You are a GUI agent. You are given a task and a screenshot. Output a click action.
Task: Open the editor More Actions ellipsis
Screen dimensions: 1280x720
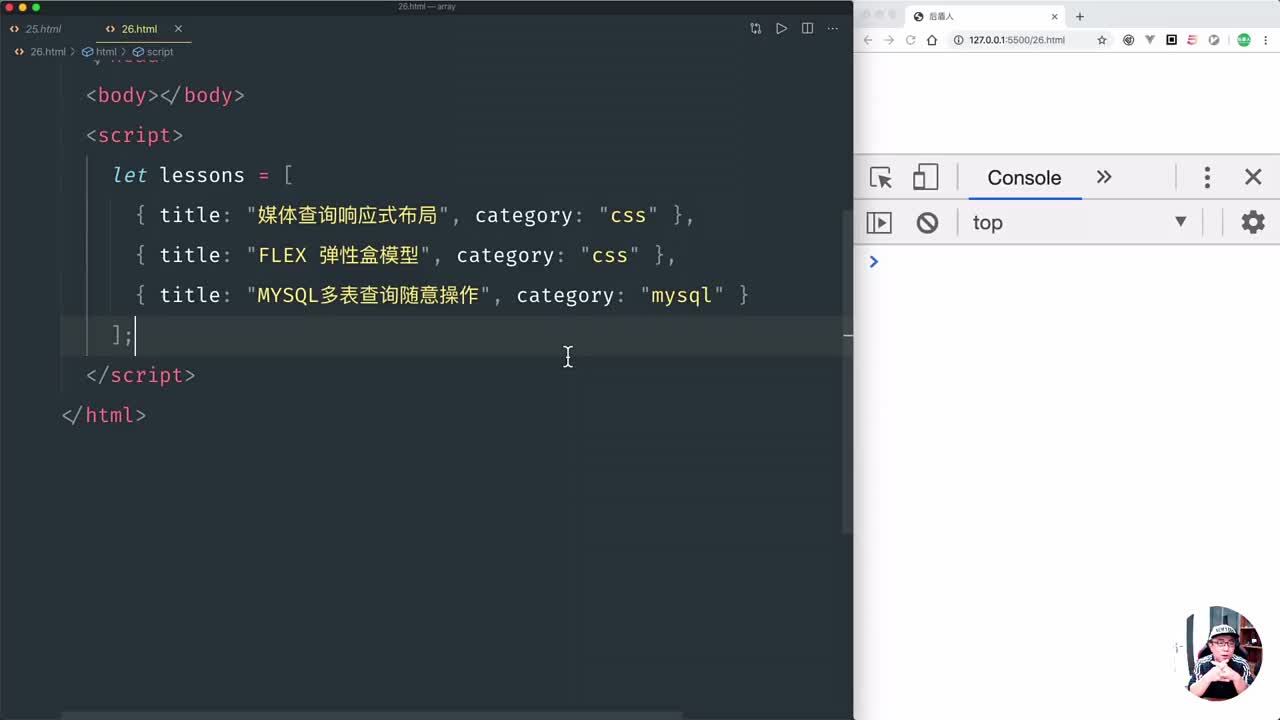tap(833, 29)
